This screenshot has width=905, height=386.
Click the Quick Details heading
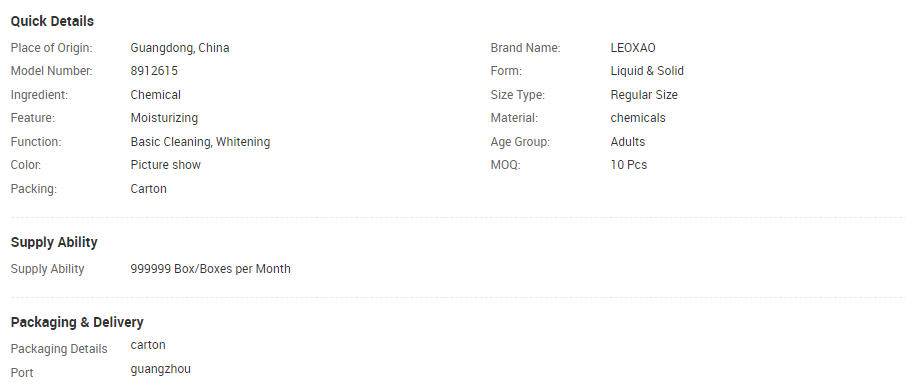(x=52, y=21)
